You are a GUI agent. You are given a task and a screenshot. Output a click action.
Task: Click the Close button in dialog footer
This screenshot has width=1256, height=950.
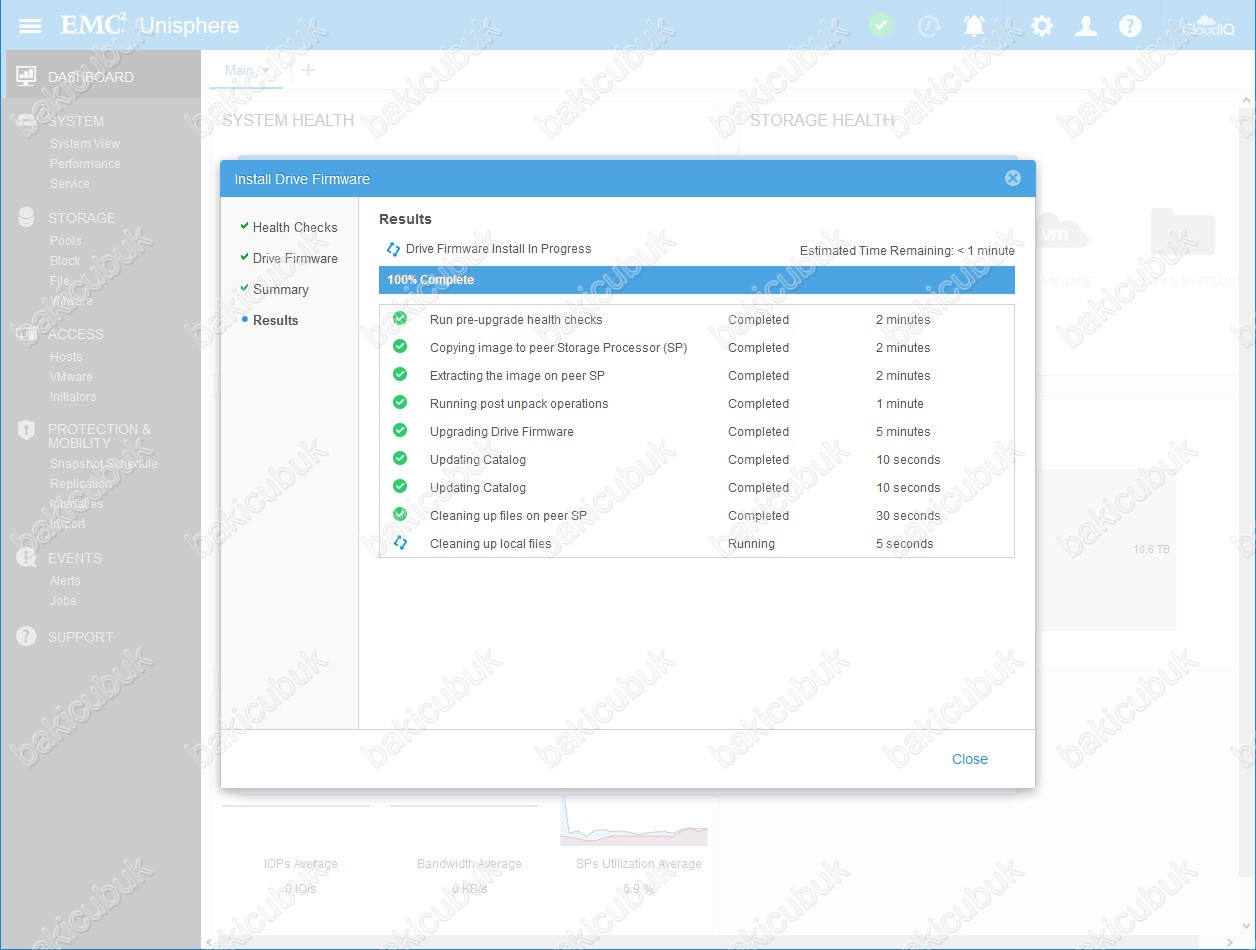[969, 759]
